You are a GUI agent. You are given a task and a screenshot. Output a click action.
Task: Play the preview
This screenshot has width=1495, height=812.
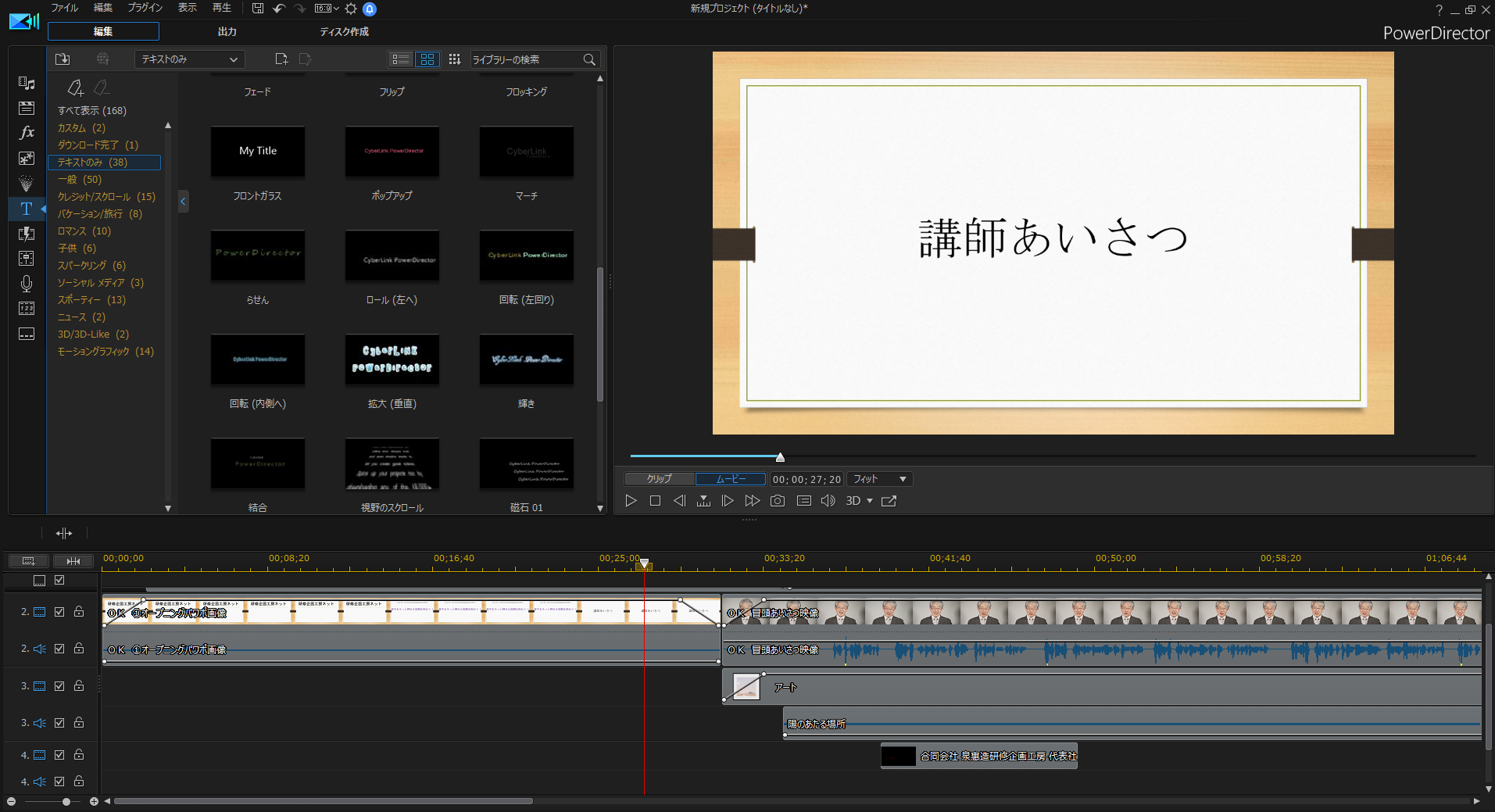(x=631, y=501)
